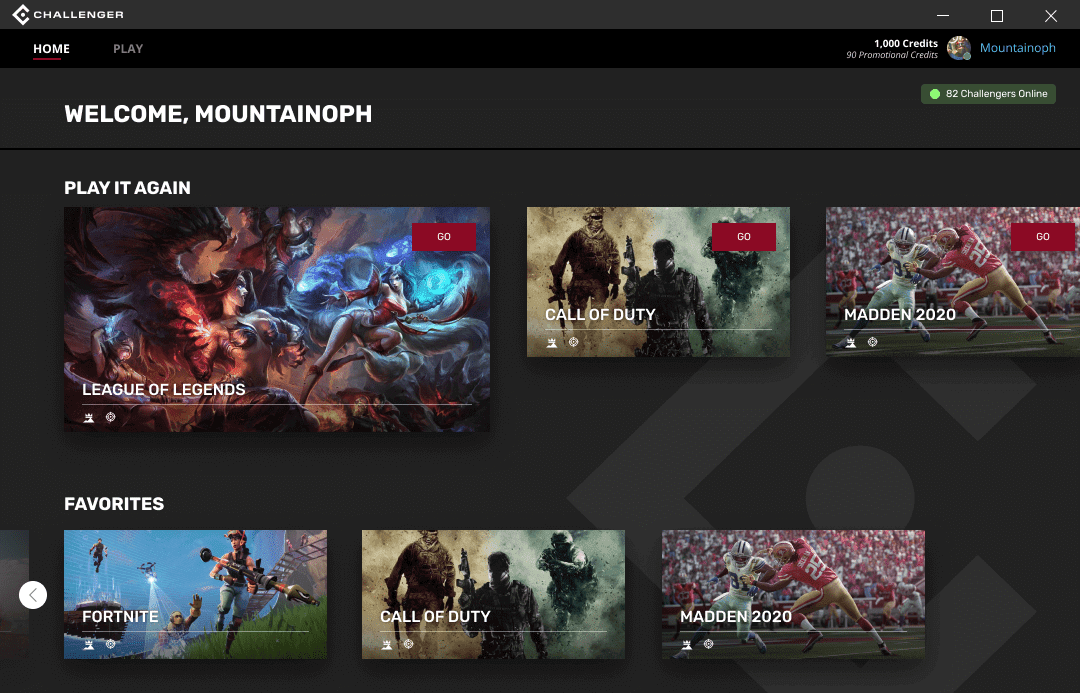1080x693 pixels.
Task: Click the target icon under League of Legends
Action: [x=110, y=417]
